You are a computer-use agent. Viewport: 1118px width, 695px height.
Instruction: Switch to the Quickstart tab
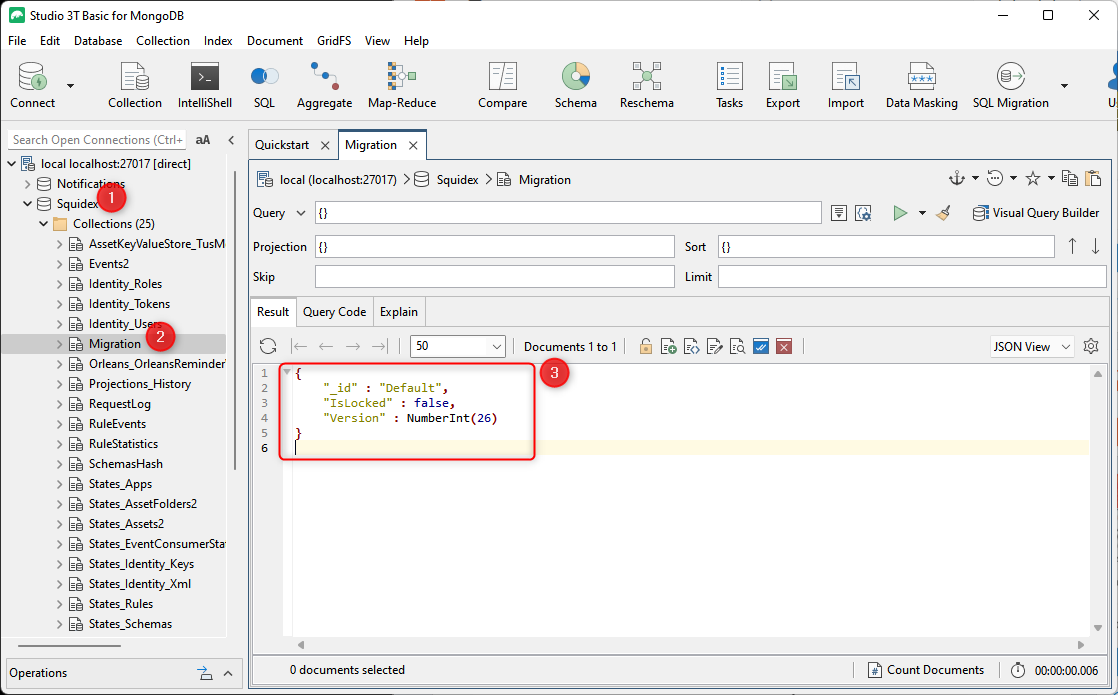[282, 145]
